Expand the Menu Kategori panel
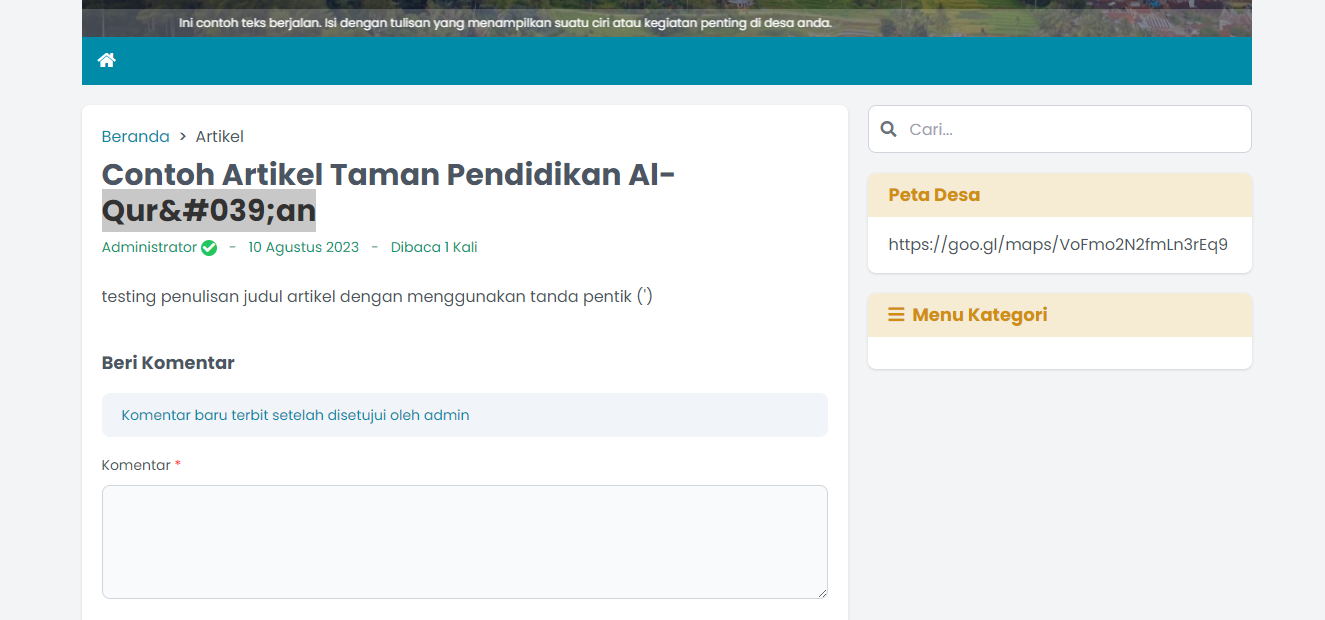 [979, 314]
